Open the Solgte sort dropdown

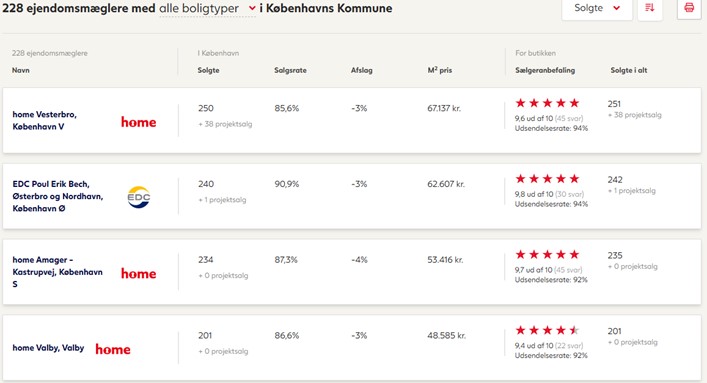(597, 8)
